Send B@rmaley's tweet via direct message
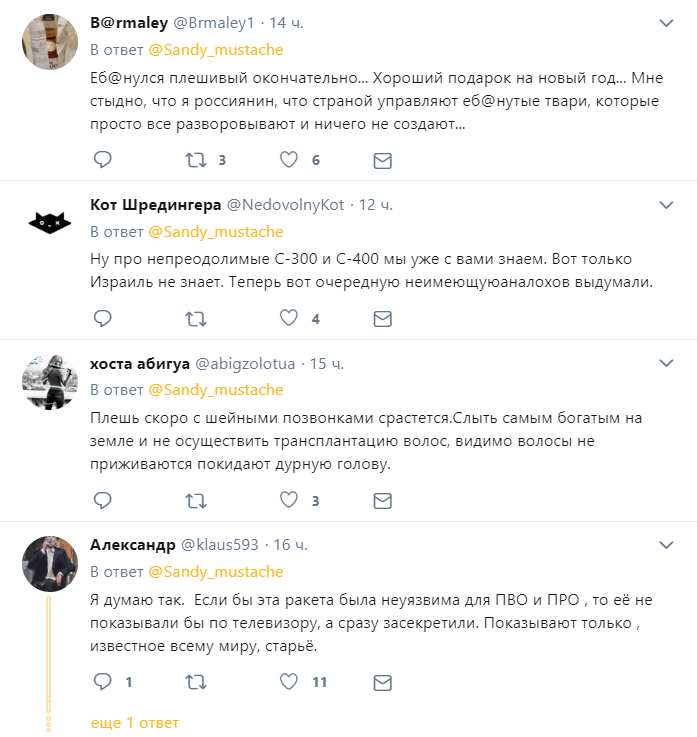Viewport: 697px width, 737px height. pos(381,160)
